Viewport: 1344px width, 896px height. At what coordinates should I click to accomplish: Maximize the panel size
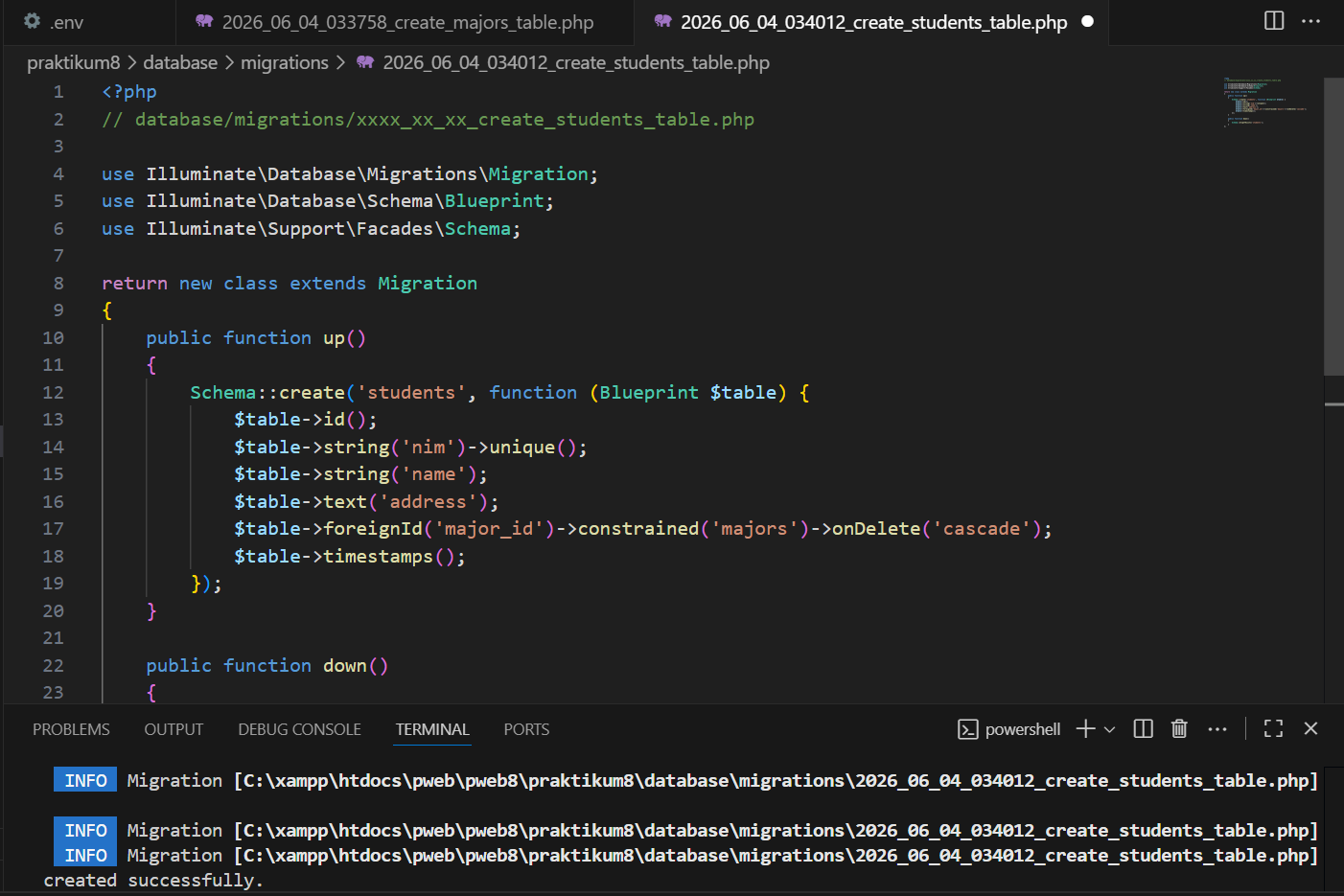(x=1273, y=729)
